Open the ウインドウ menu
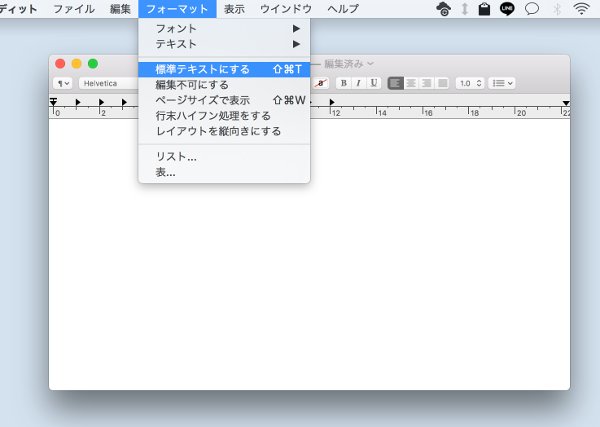The height and width of the screenshot is (427, 600). (286, 9)
